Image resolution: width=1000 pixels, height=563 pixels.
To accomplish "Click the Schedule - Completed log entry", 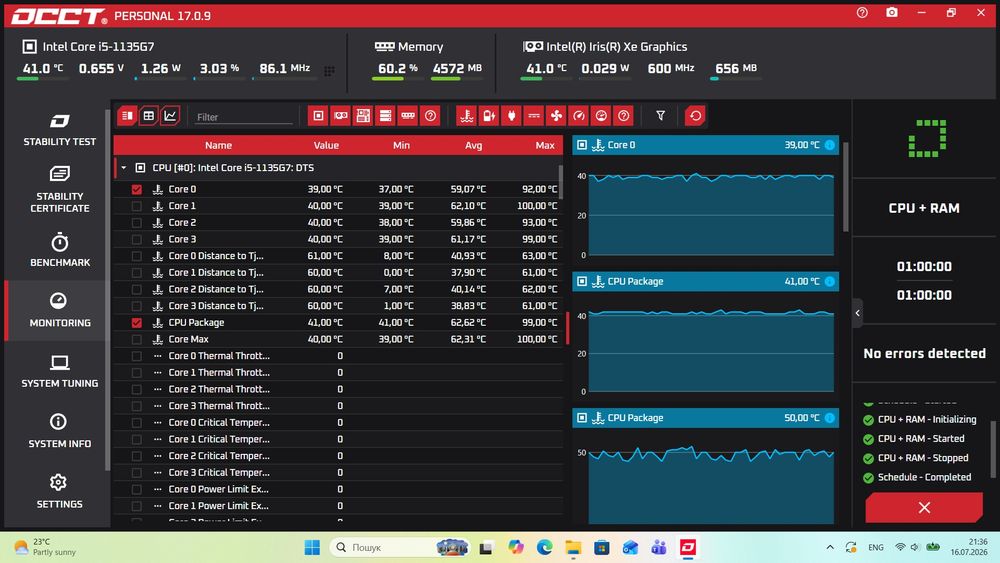I will pyautogui.click(x=917, y=477).
